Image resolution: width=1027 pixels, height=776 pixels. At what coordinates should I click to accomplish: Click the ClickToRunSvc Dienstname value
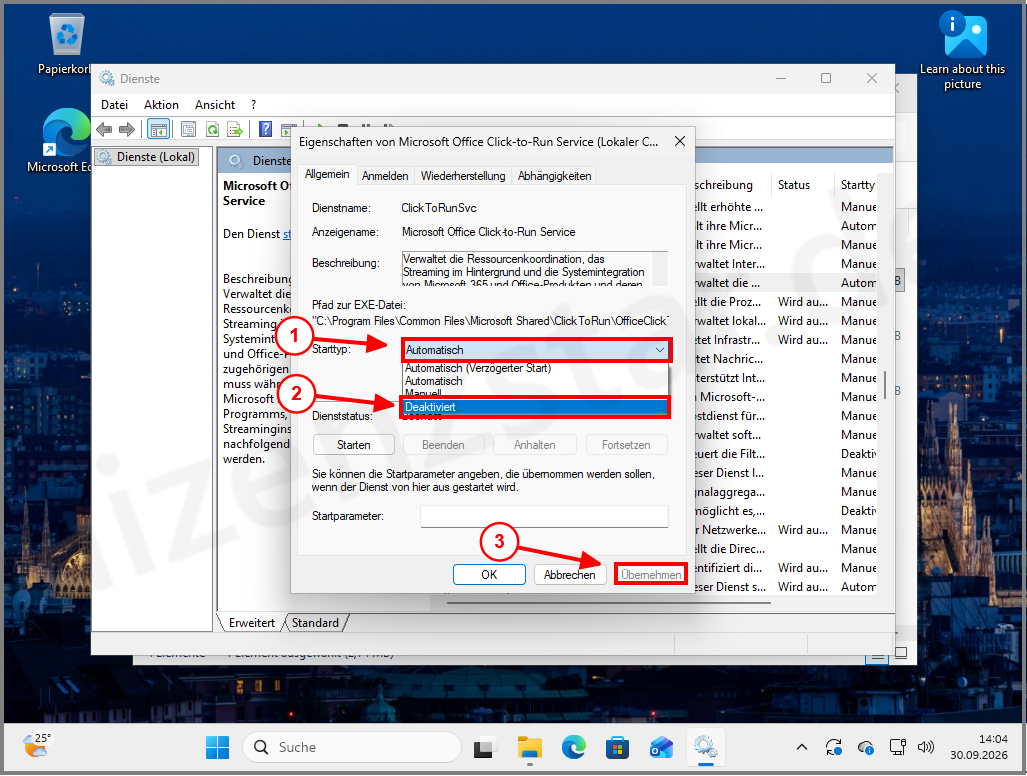pyautogui.click(x=439, y=208)
